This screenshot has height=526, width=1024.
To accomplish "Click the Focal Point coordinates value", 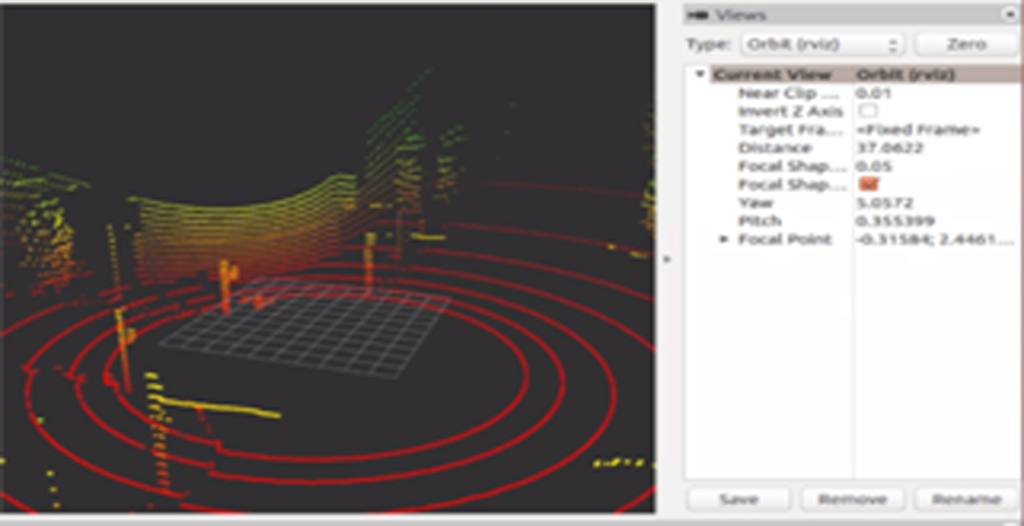I will (x=935, y=240).
